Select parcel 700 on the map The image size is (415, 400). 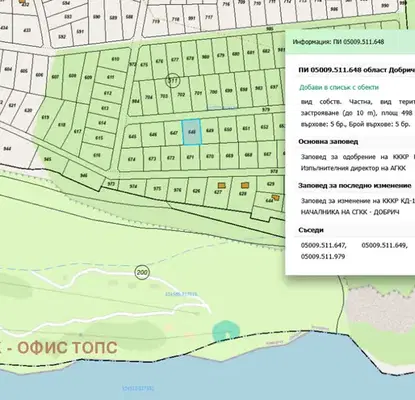tap(213, 92)
